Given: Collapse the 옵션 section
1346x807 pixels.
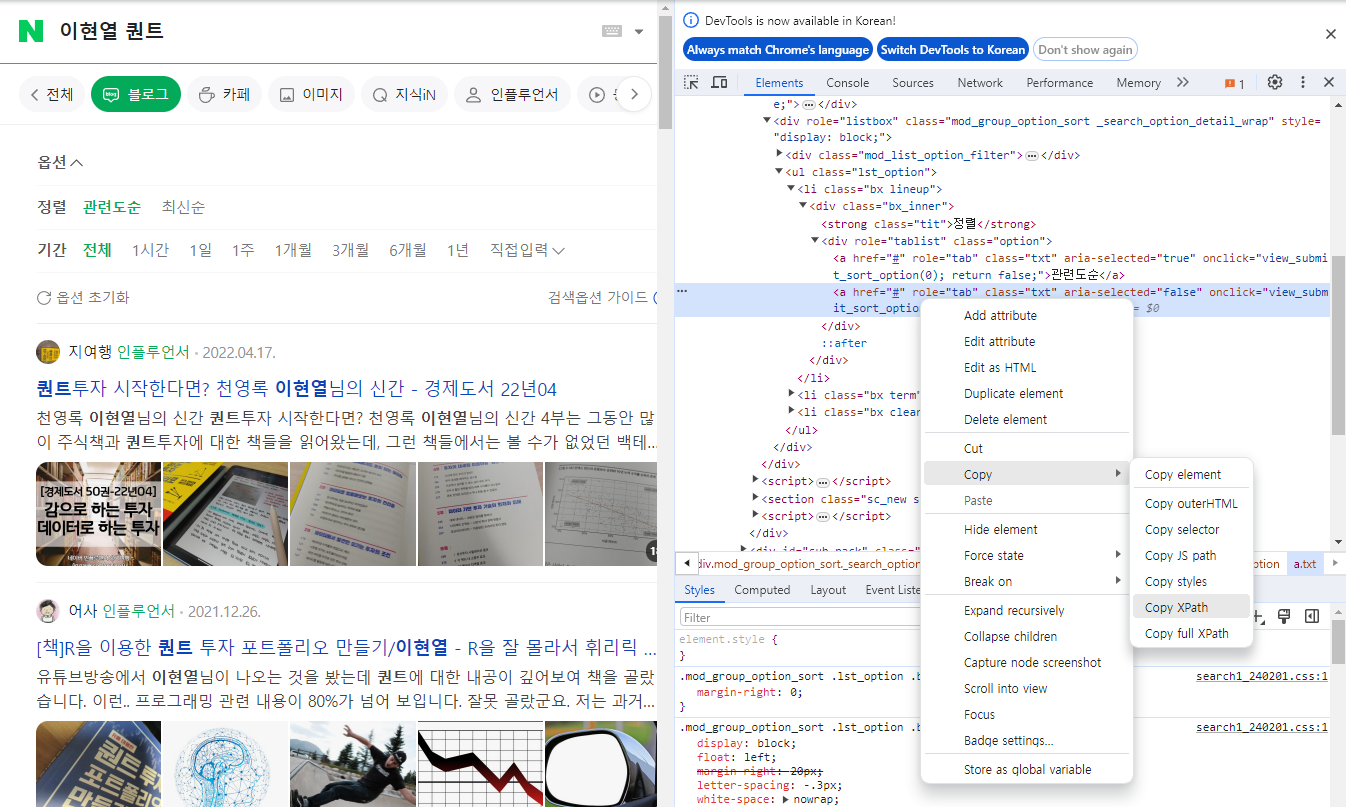Looking at the screenshot, I should point(60,162).
